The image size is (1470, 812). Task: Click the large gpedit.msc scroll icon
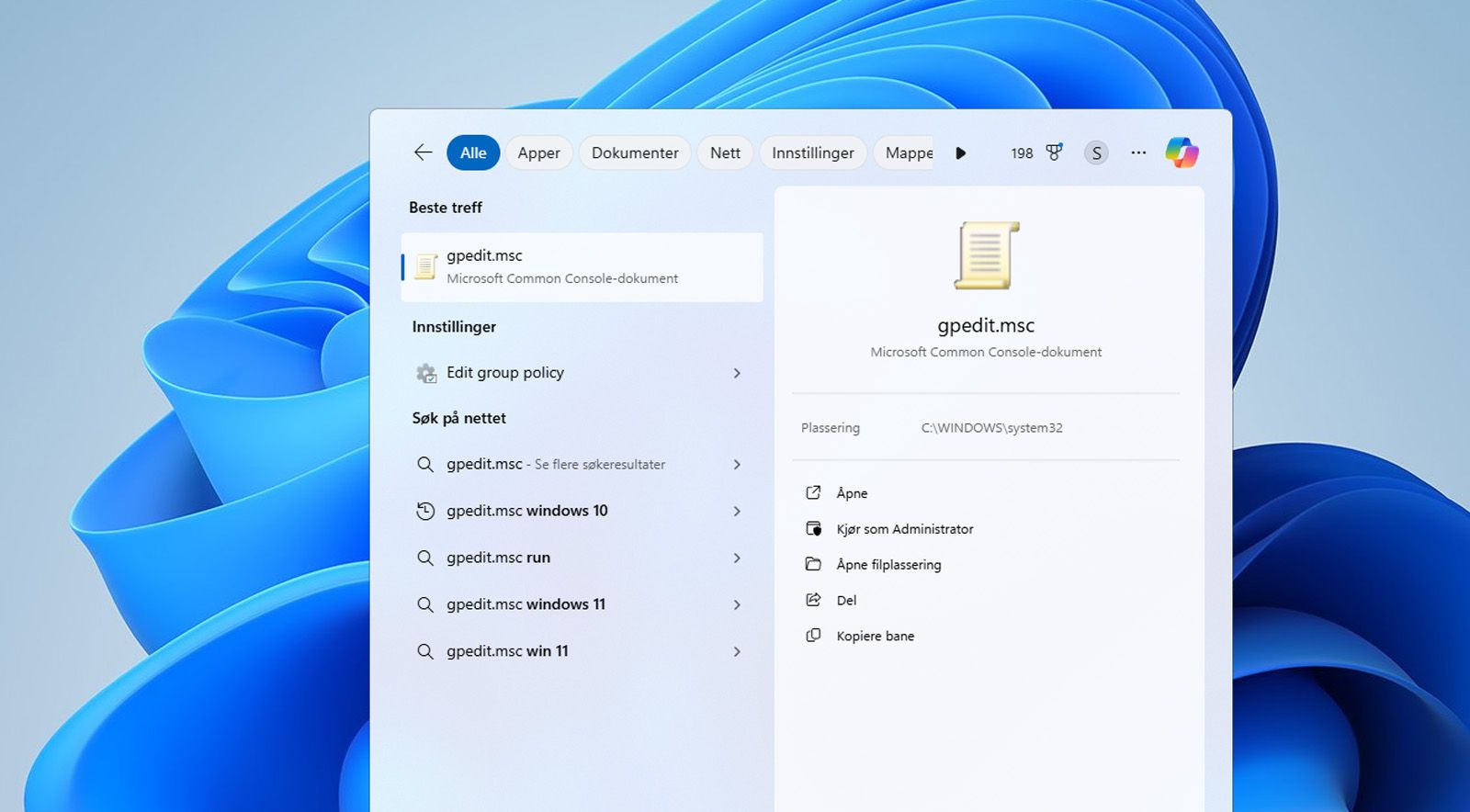point(987,255)
